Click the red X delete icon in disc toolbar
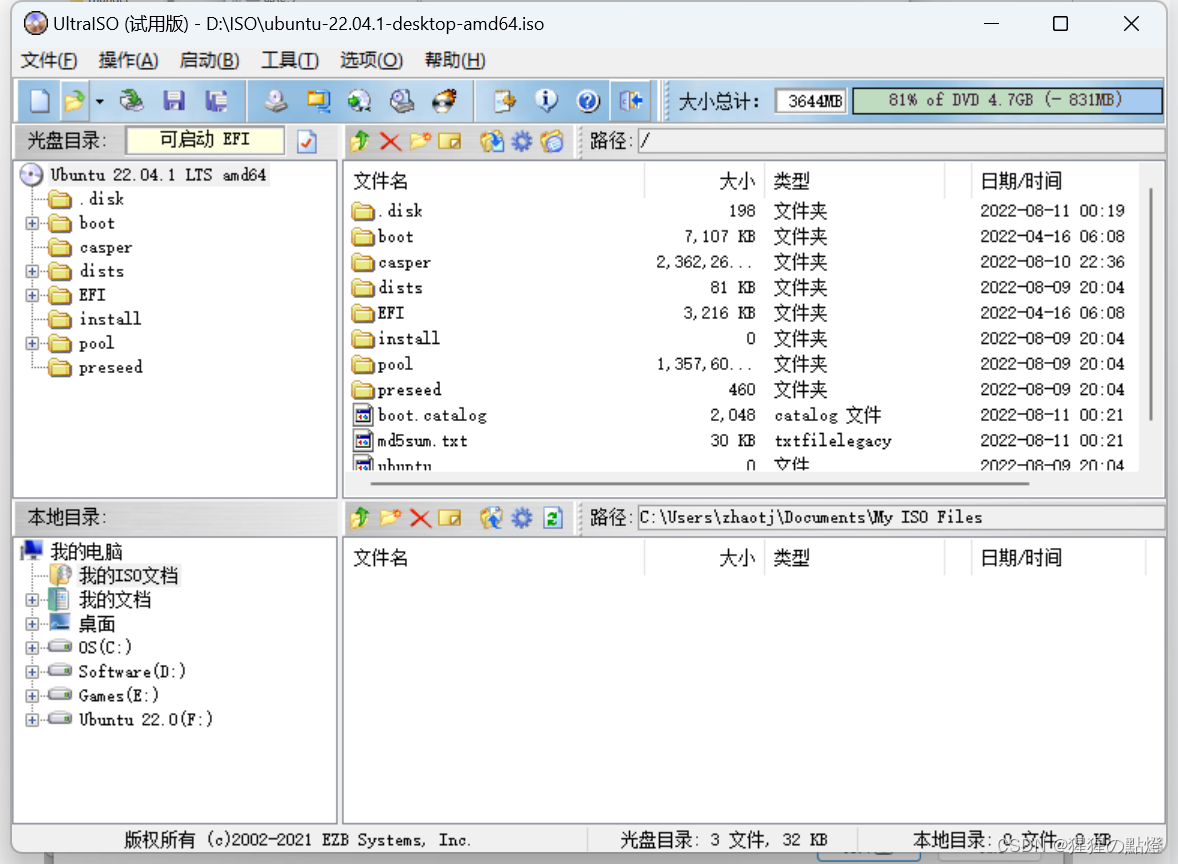Screen dimensions: 1178x864 [390, 141]
